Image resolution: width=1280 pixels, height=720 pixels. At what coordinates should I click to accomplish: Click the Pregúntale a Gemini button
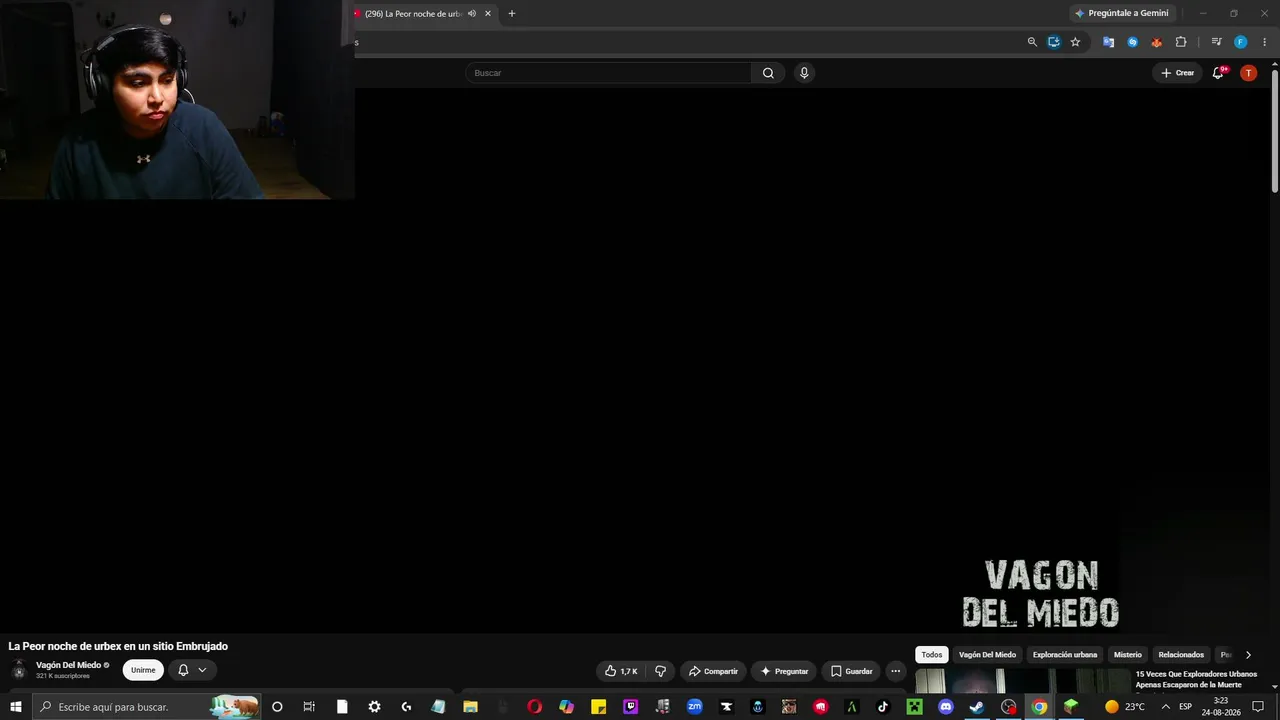1122,13
